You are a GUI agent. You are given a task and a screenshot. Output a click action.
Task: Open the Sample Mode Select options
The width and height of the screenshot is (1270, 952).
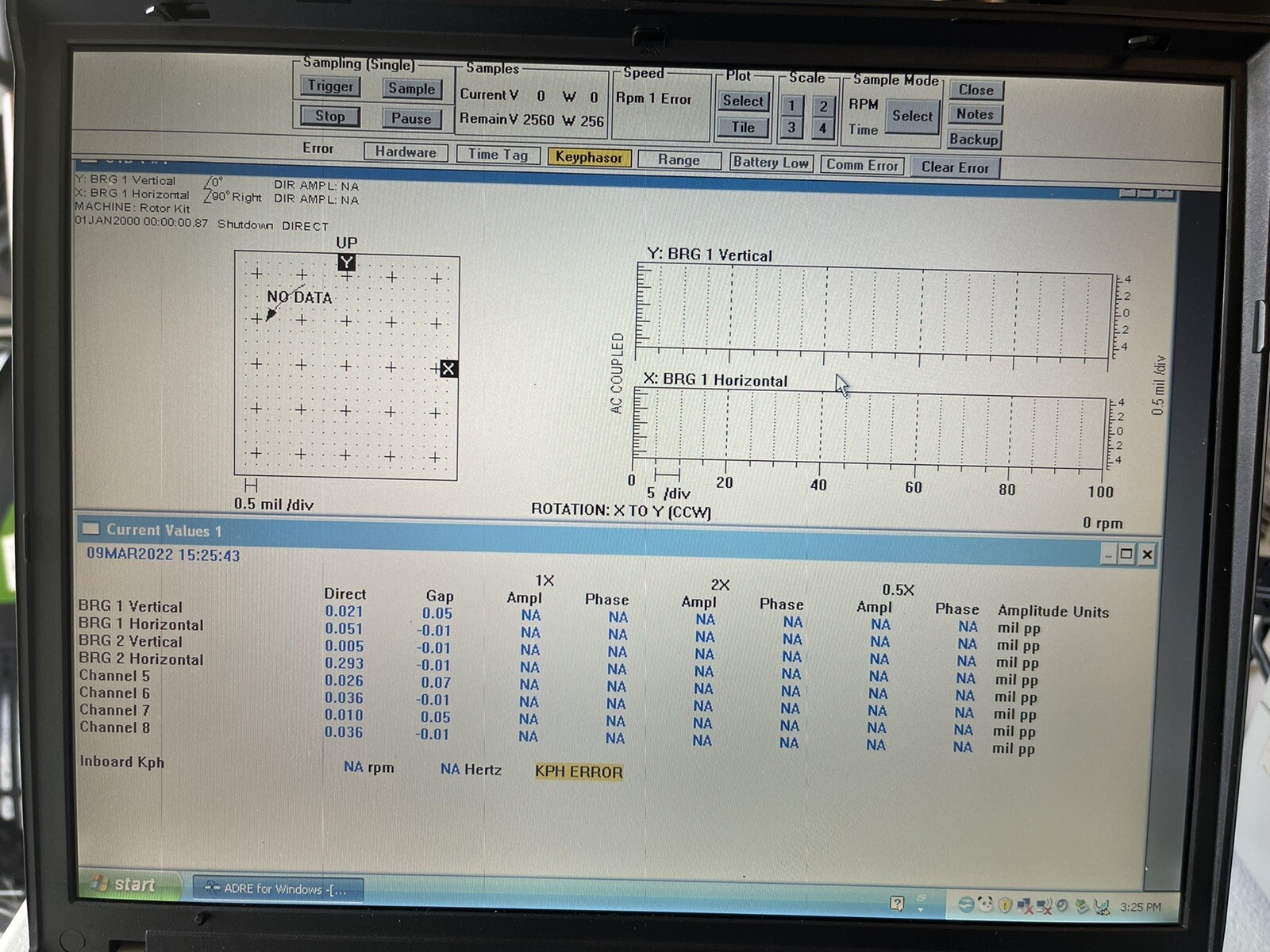coord(911,116)
